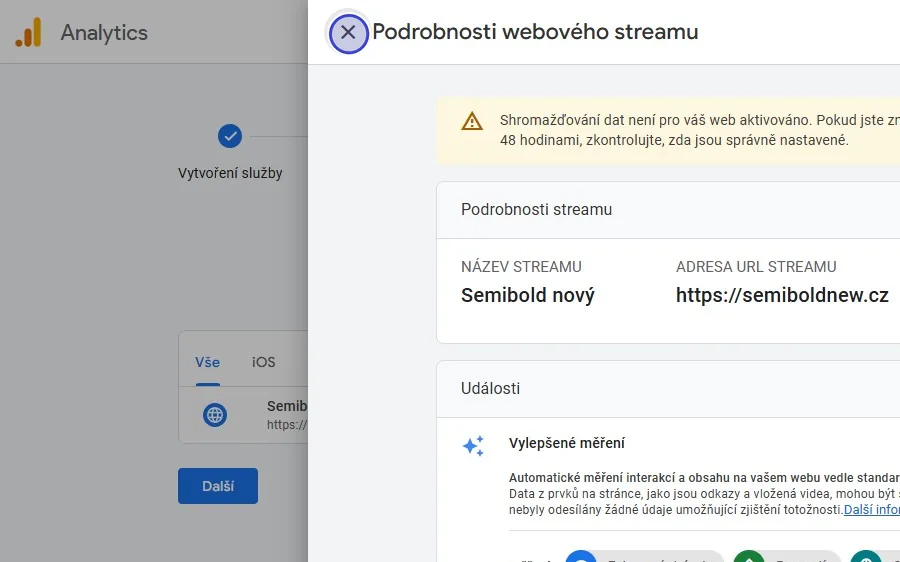
Task: Open the Další informace link
Action: click(x=871, y=510)
